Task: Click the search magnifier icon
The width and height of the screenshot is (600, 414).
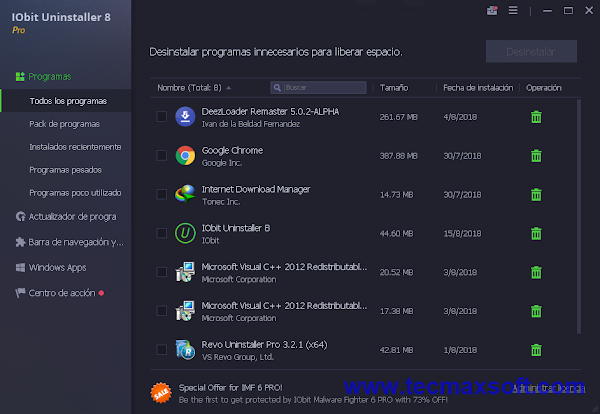Action: pyautogui.click(x=277, y=88)
